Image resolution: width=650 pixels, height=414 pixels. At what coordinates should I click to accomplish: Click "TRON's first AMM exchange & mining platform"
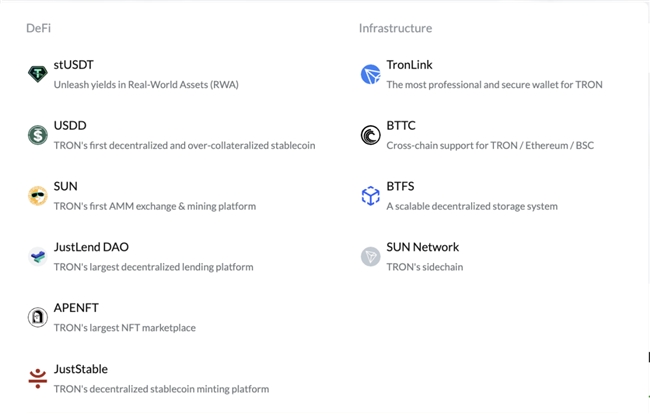pos(155,206)
